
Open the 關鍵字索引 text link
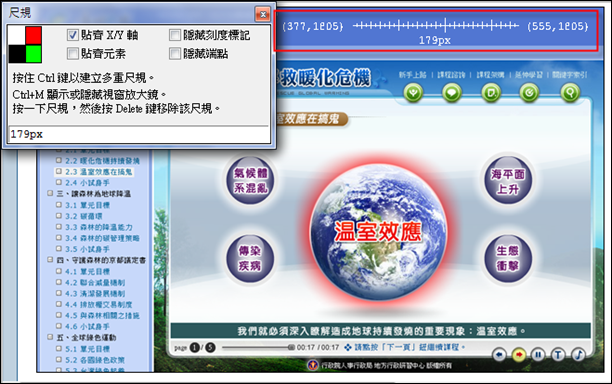tap(570, 75)
